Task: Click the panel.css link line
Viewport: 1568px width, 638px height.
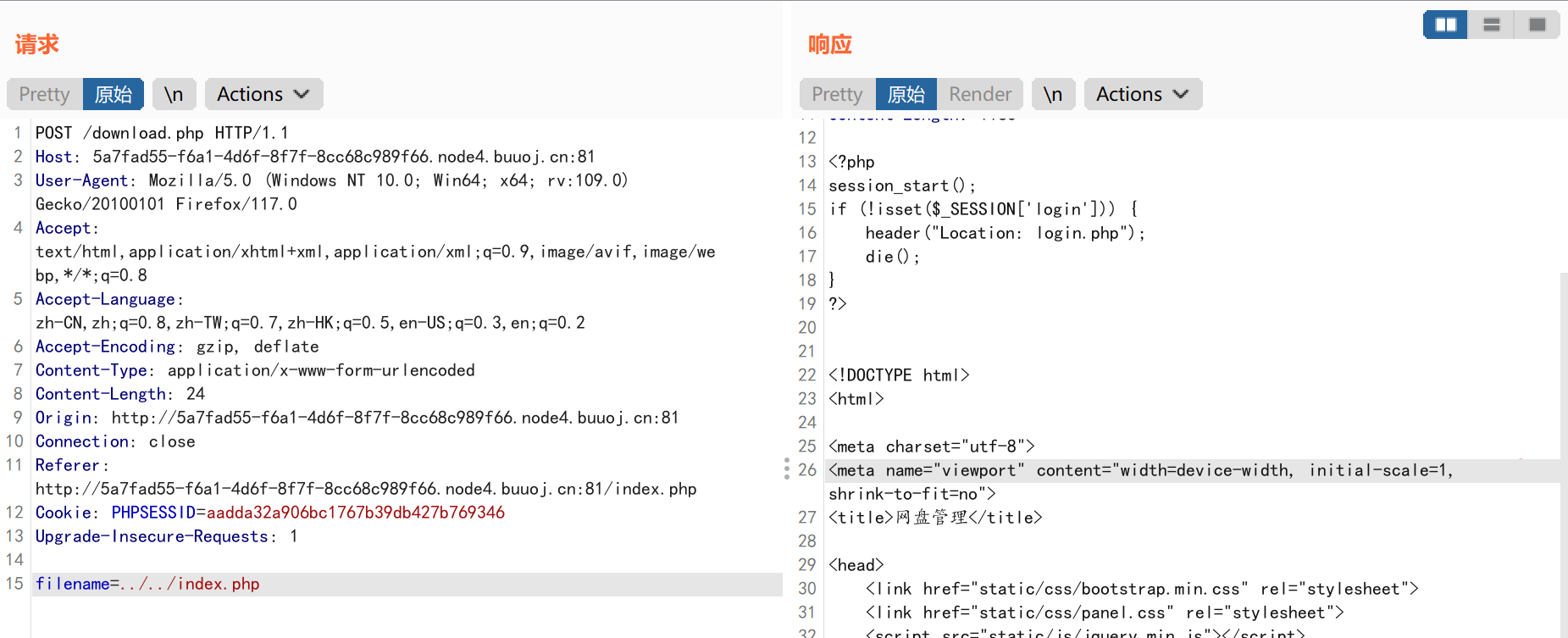Action: (x=1105, y=613)
